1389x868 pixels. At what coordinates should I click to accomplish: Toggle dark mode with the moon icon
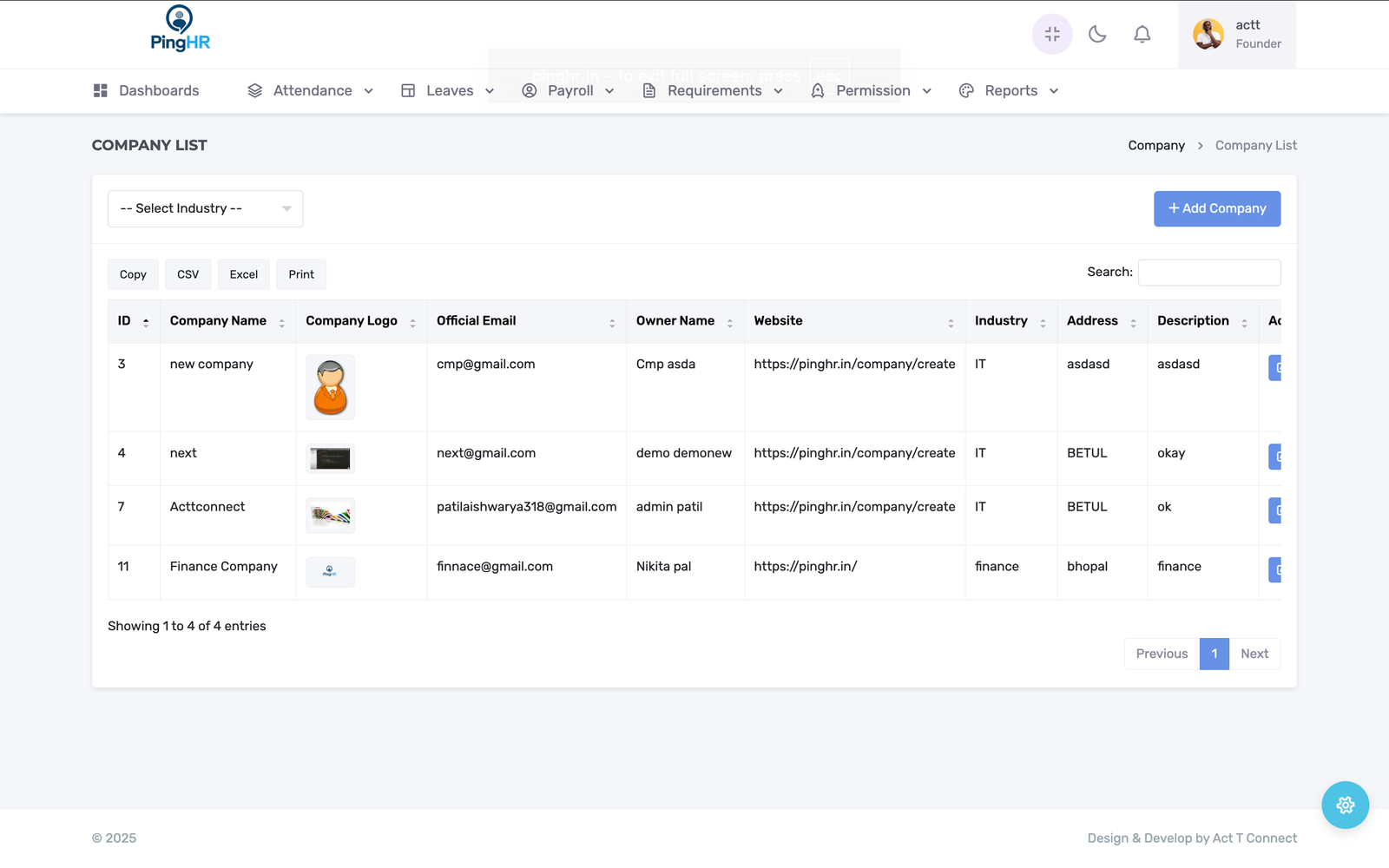[1097, 35]
